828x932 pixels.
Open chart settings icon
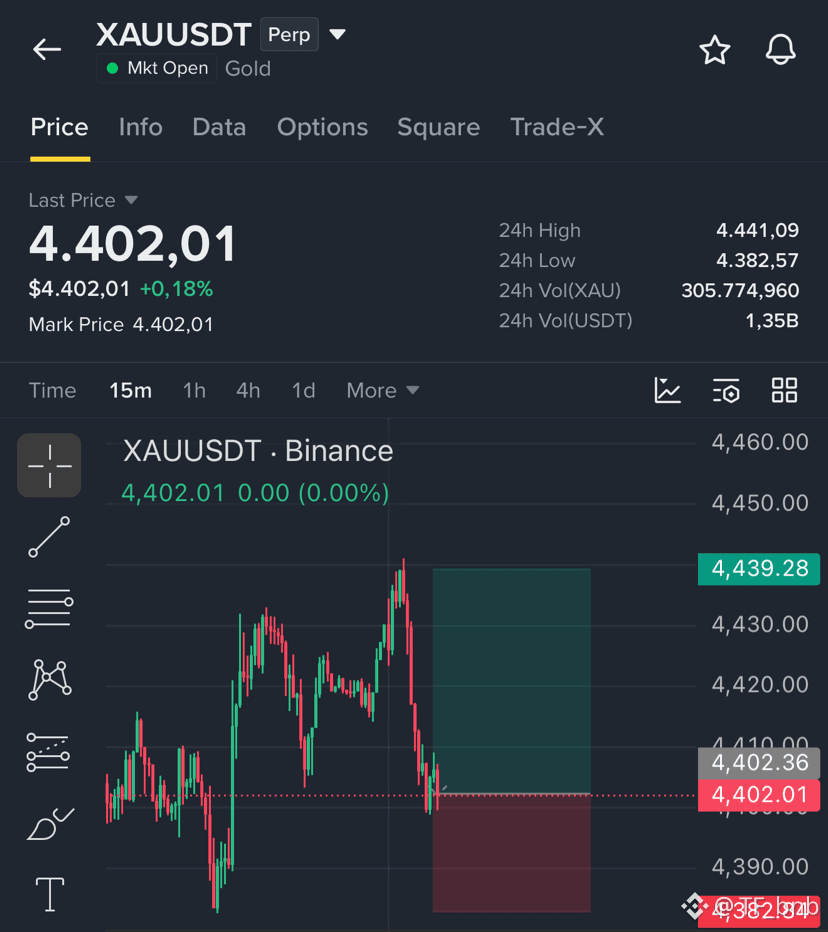point(726,391)
